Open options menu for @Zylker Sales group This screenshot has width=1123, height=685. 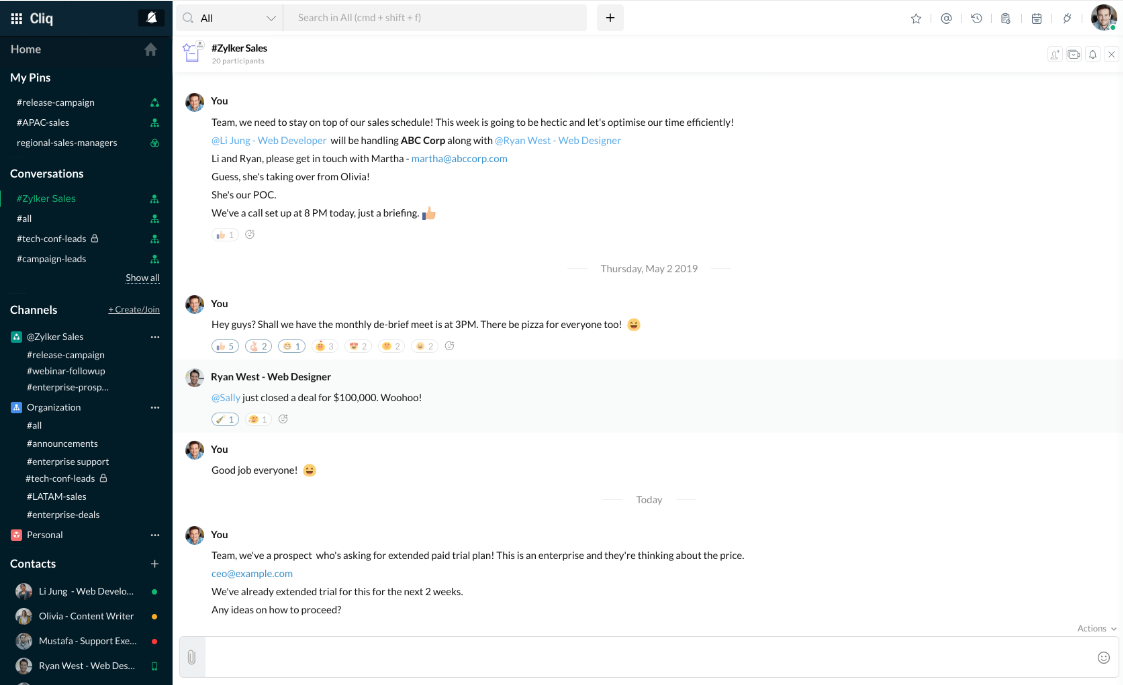click(155, 337)
